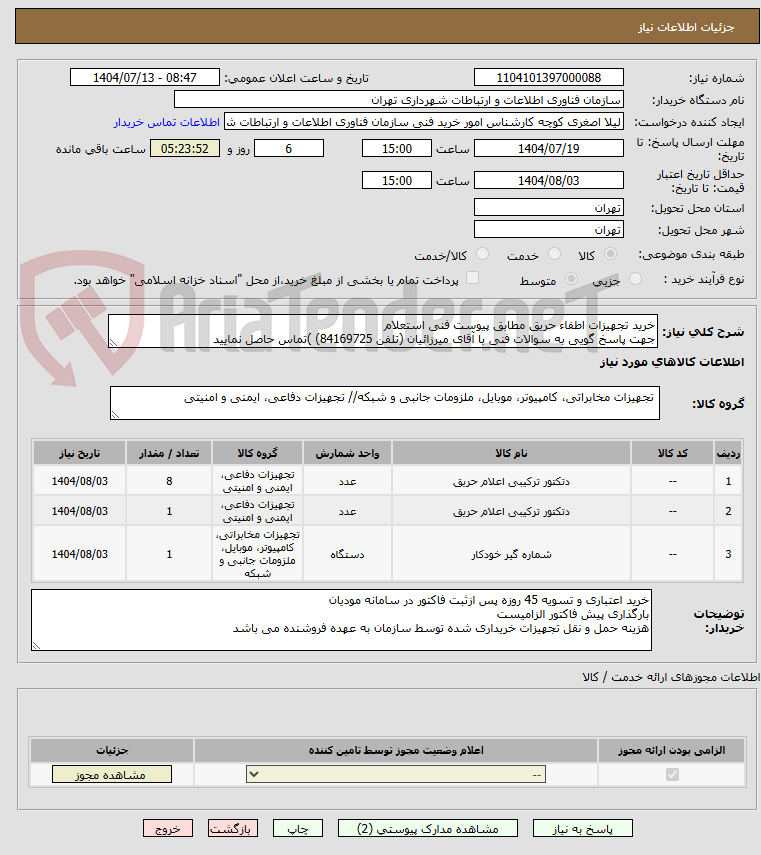The height and width of the screenshot is (855, 761).
Task: Click the 'خروج' exit button
Action: [168, 828]
